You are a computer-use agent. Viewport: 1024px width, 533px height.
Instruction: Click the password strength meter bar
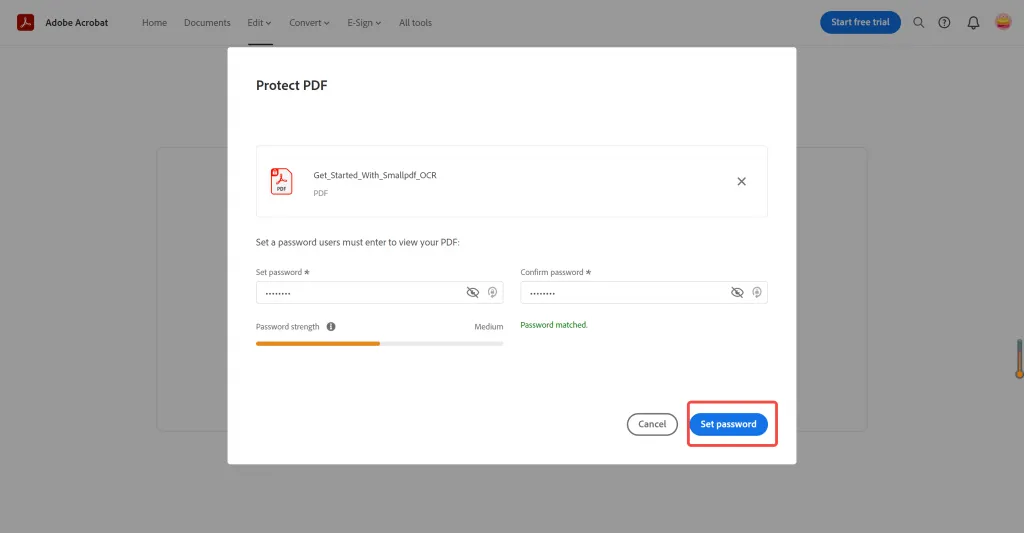(379, 343)
